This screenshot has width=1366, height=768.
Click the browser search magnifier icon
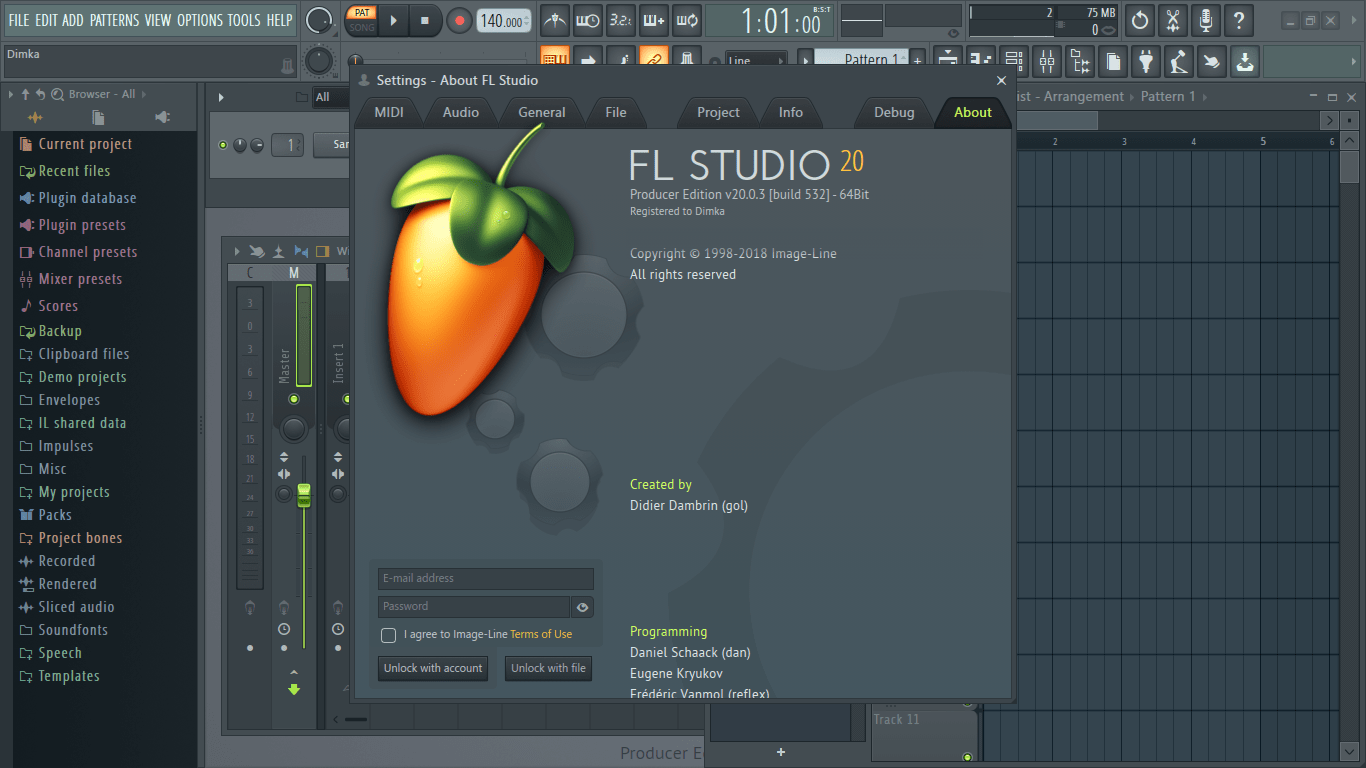click(57, 94)
